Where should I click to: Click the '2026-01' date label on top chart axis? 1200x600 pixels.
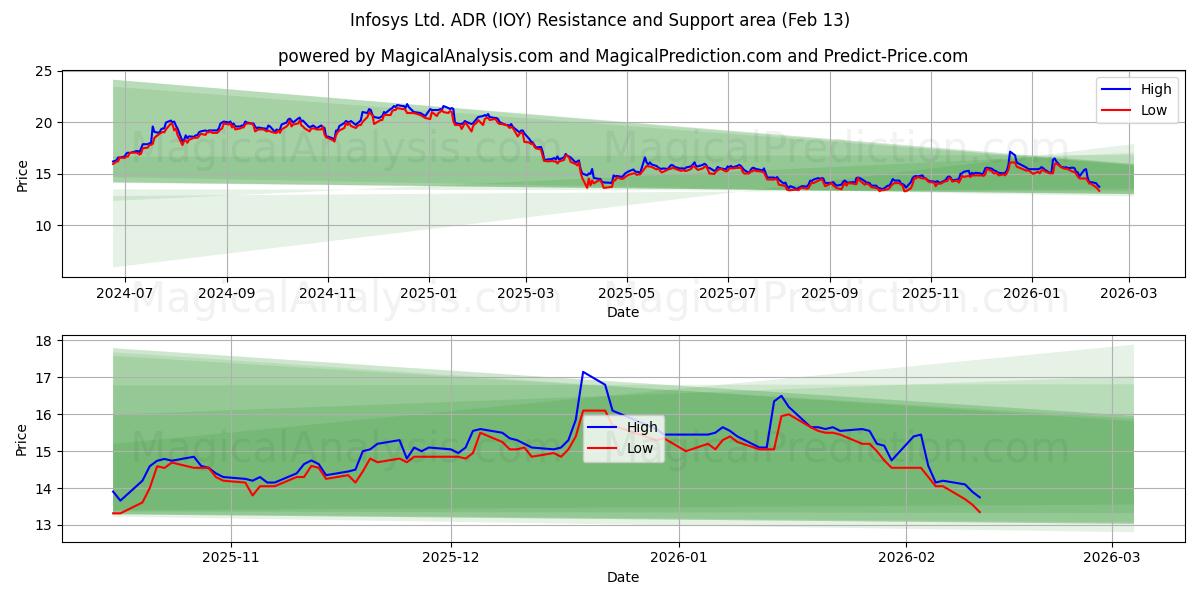(x=1032, y=294)
